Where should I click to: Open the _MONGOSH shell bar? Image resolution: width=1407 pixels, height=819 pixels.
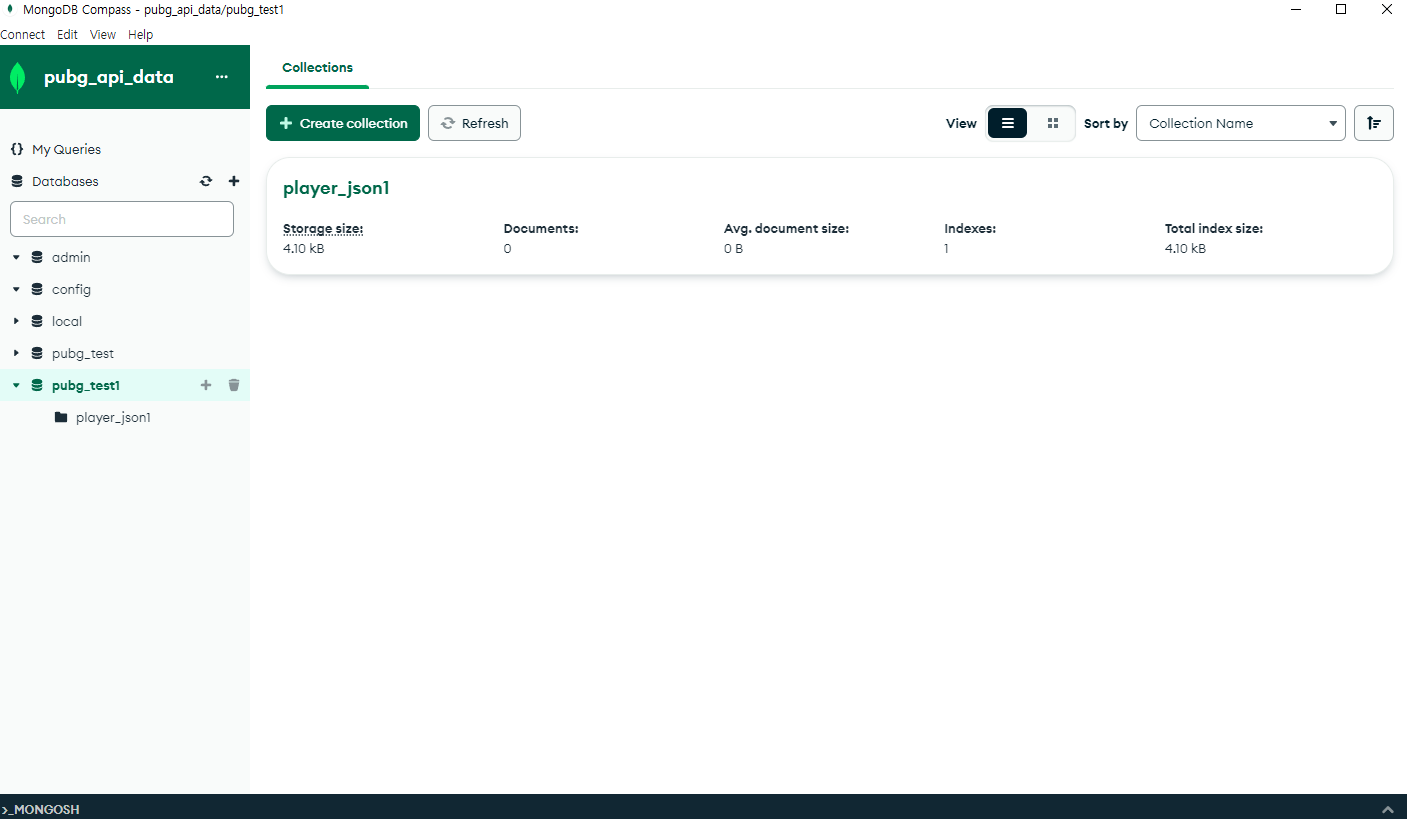[703, 807]
